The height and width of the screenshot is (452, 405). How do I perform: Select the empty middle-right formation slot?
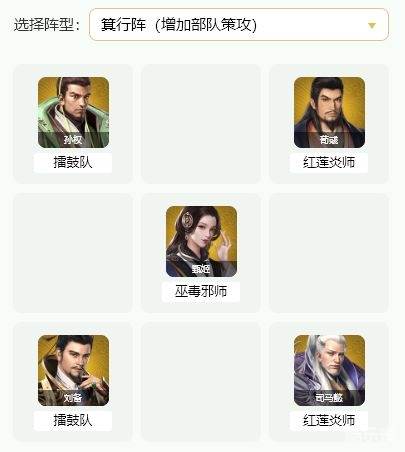click(329, 253)
